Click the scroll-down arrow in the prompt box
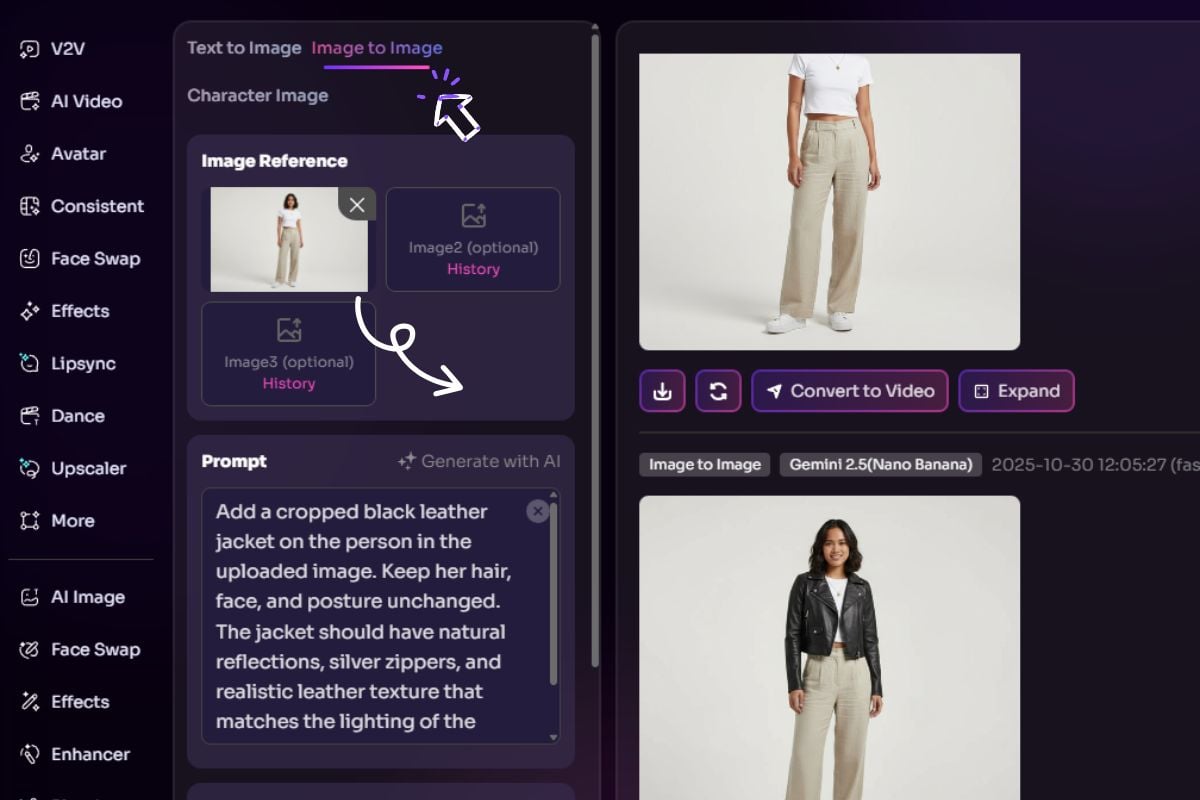The image size is (1200, 800). (554, 737)
